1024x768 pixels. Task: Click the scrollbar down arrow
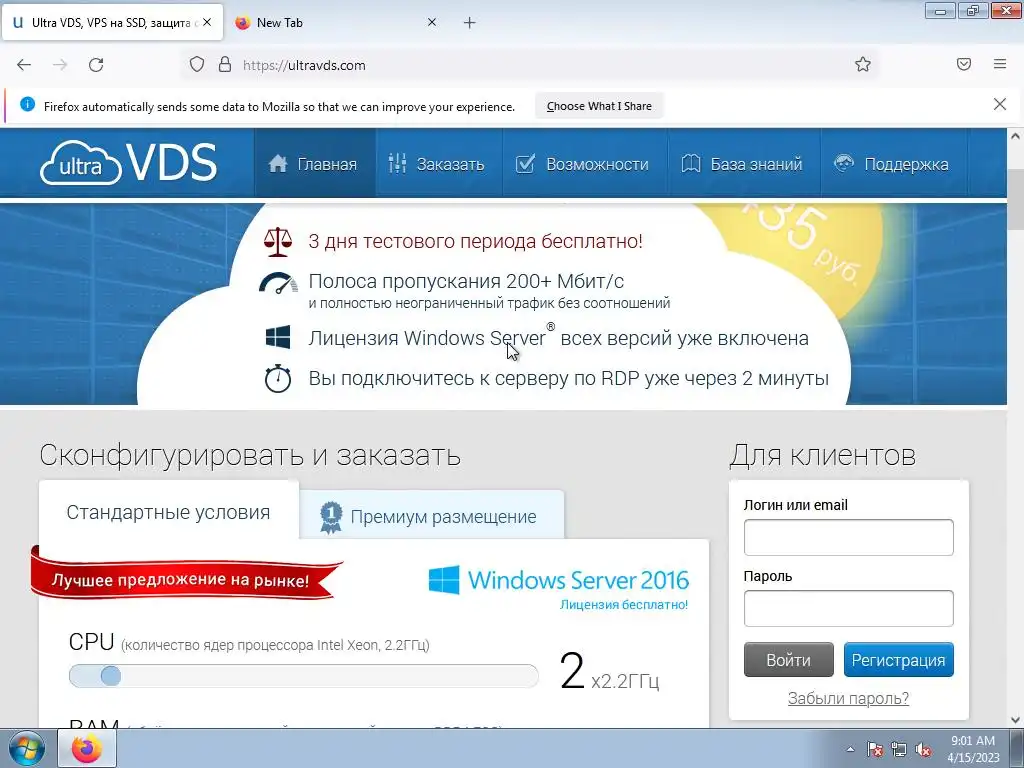(x=1016, y=720)
